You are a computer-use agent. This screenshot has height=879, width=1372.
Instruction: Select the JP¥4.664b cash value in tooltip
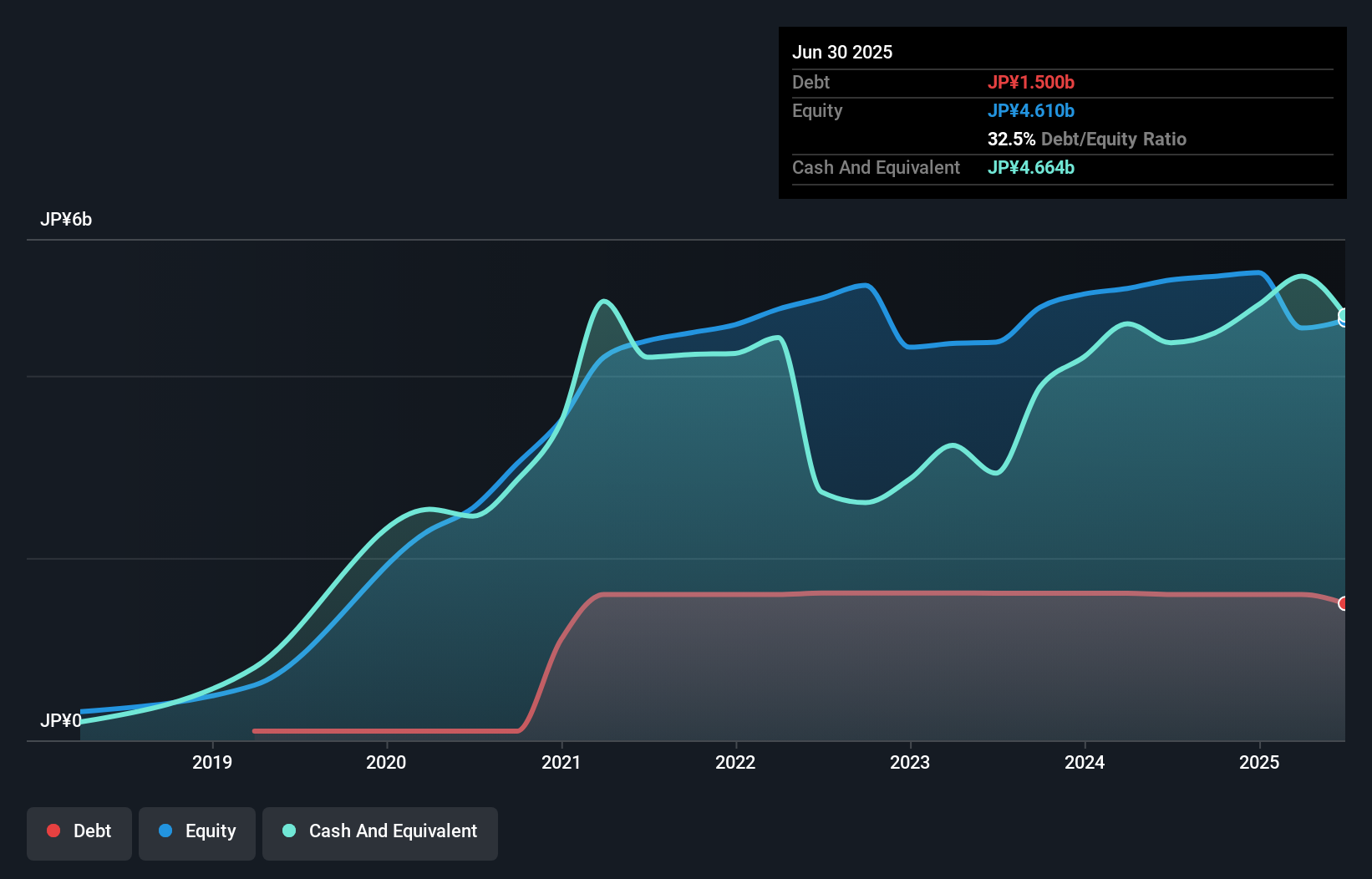1031,167
